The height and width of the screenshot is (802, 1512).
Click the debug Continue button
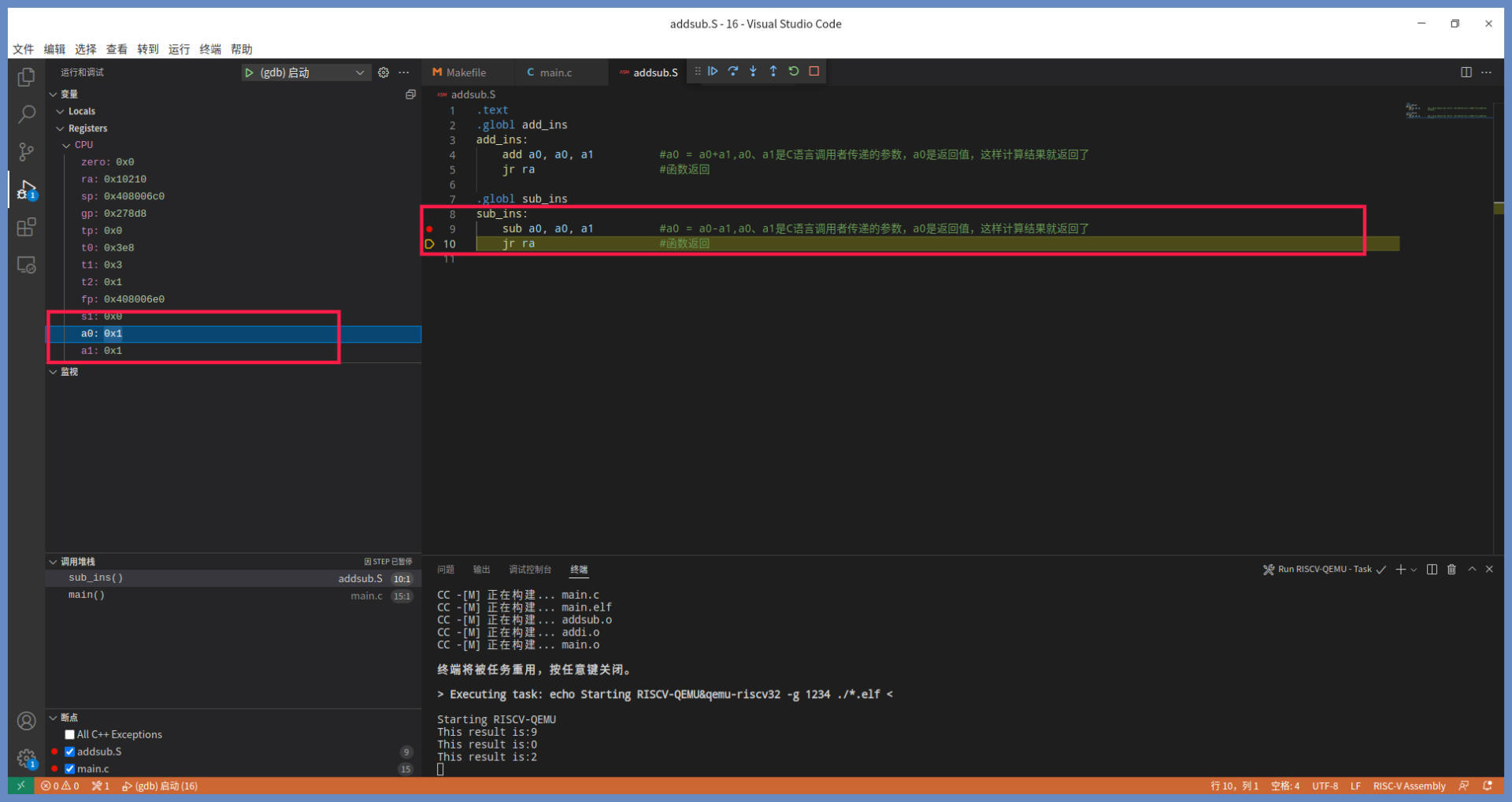tap(713, 72)
